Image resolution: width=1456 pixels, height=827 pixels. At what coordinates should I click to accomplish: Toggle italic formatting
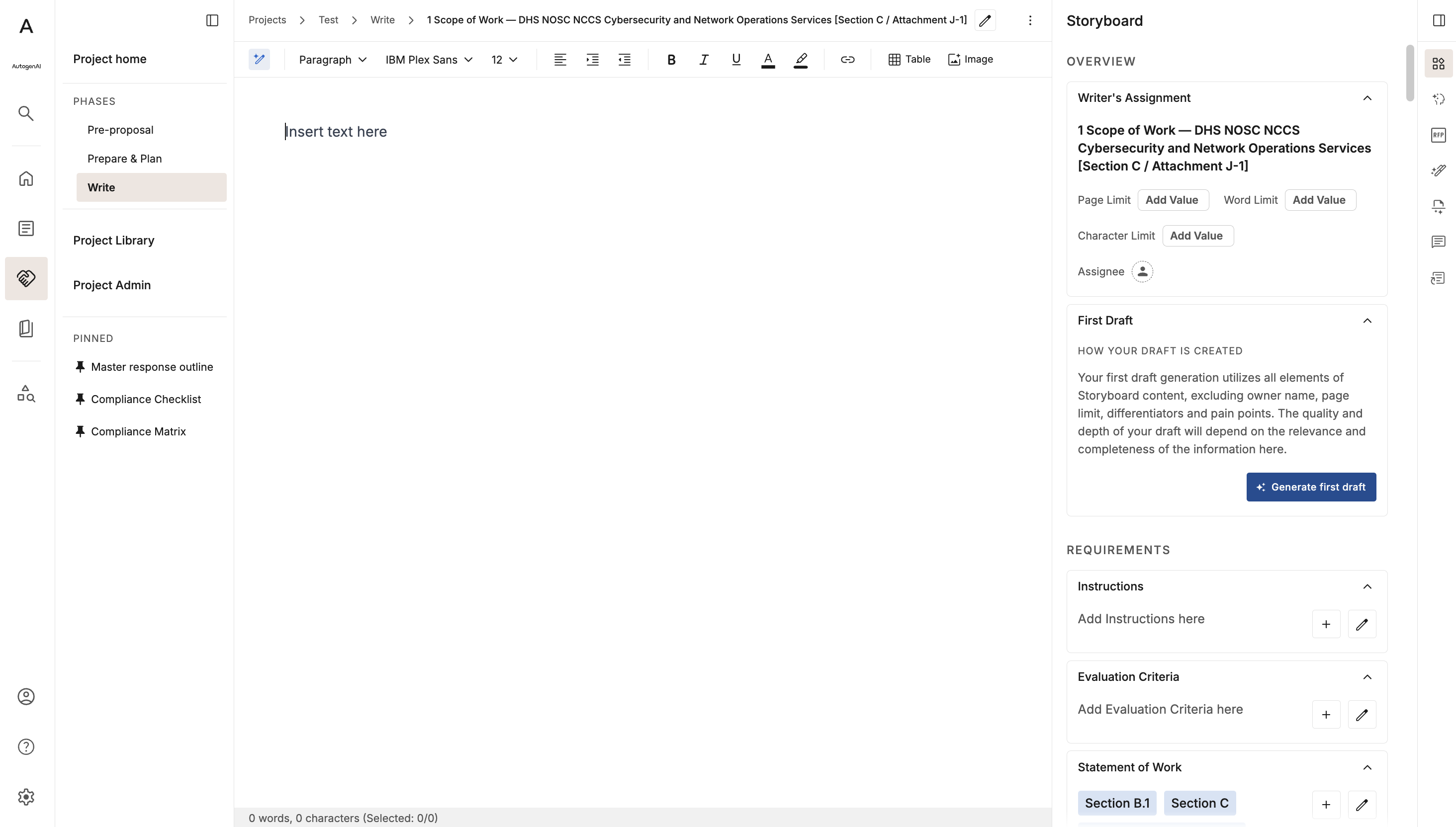(704, 59)
